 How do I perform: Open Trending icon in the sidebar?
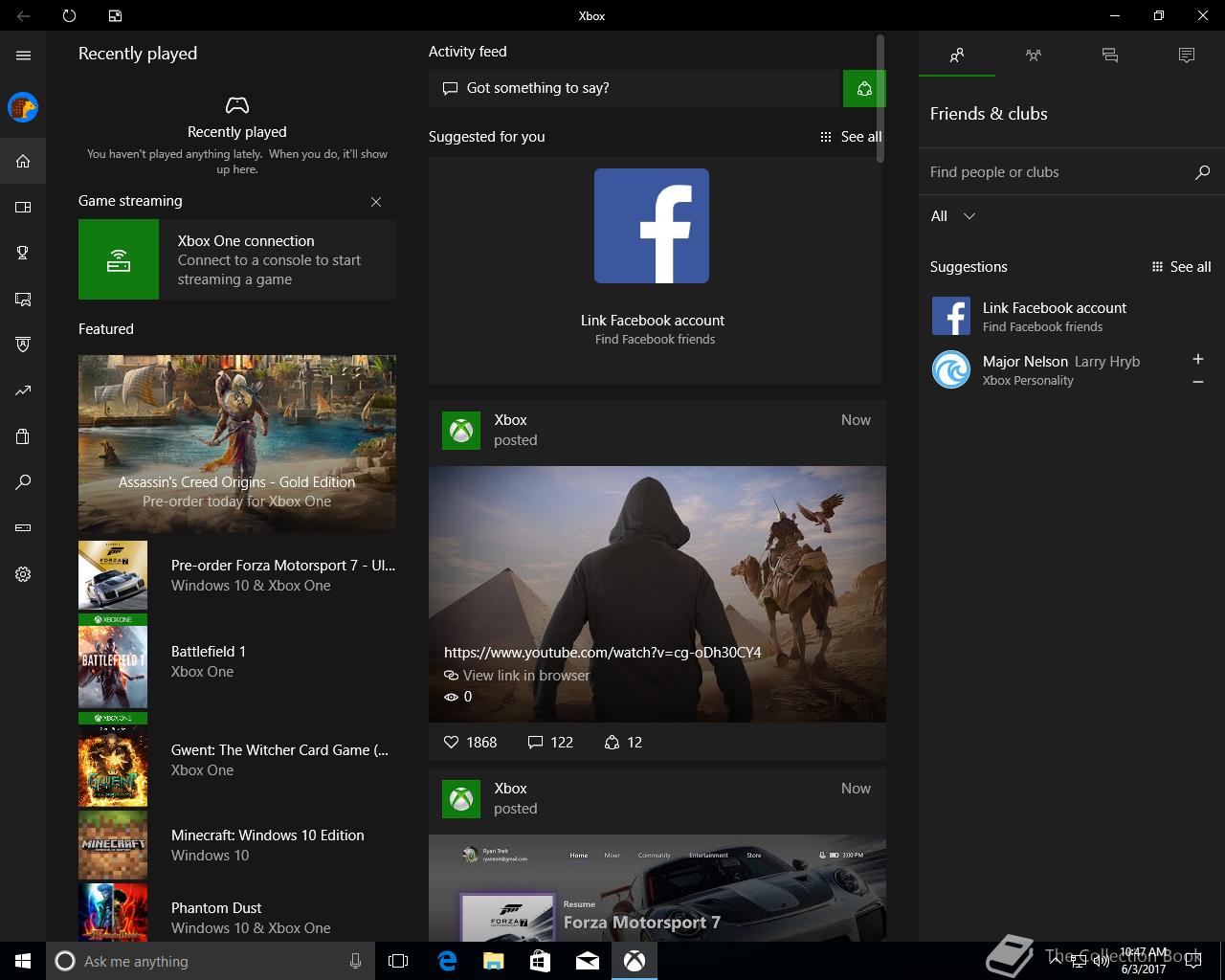pos(23,390)
